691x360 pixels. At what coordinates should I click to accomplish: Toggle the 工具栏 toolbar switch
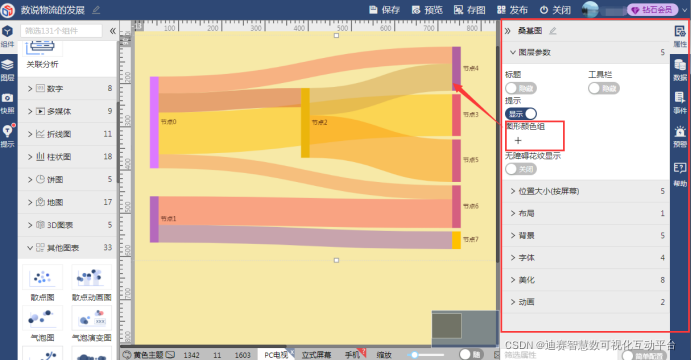[x=604, y=89]
